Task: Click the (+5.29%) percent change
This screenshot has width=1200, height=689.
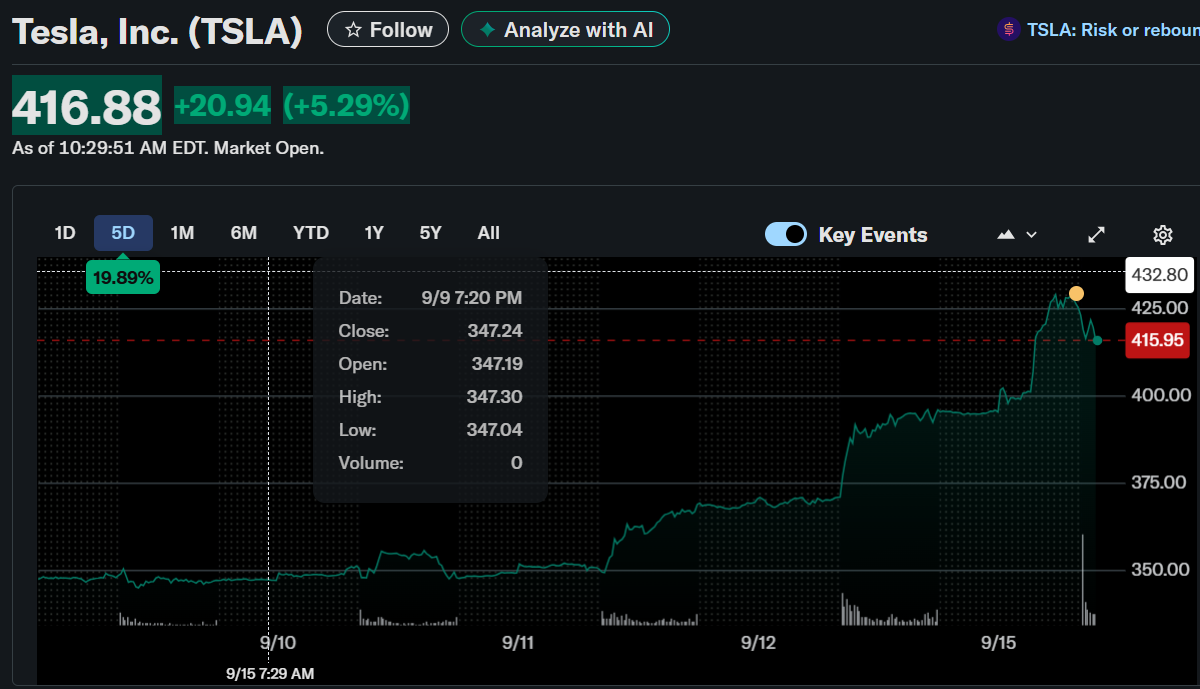Action: click(x=346, y=105)
